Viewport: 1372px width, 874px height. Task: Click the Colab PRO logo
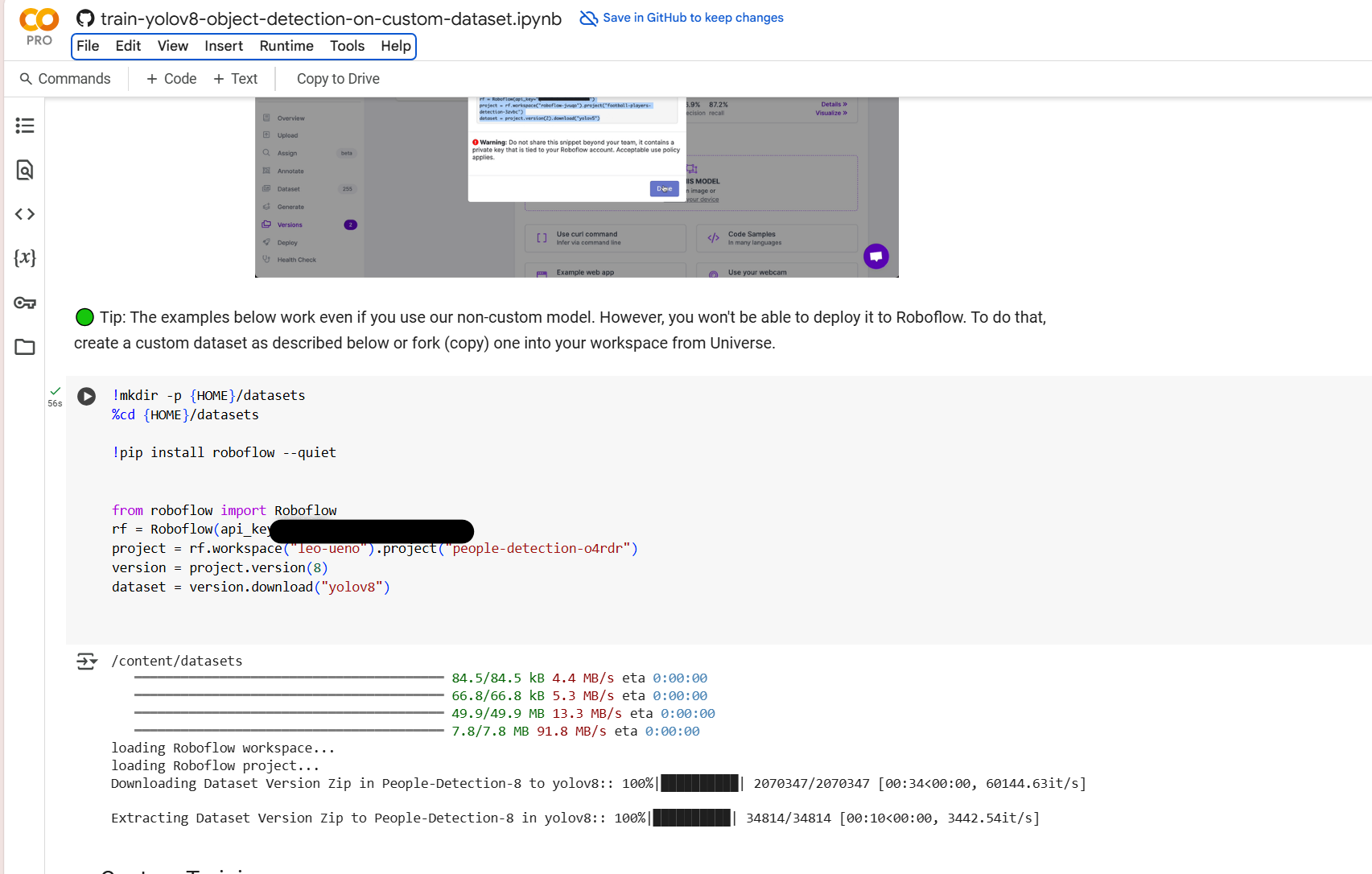[x=39, y=27]
